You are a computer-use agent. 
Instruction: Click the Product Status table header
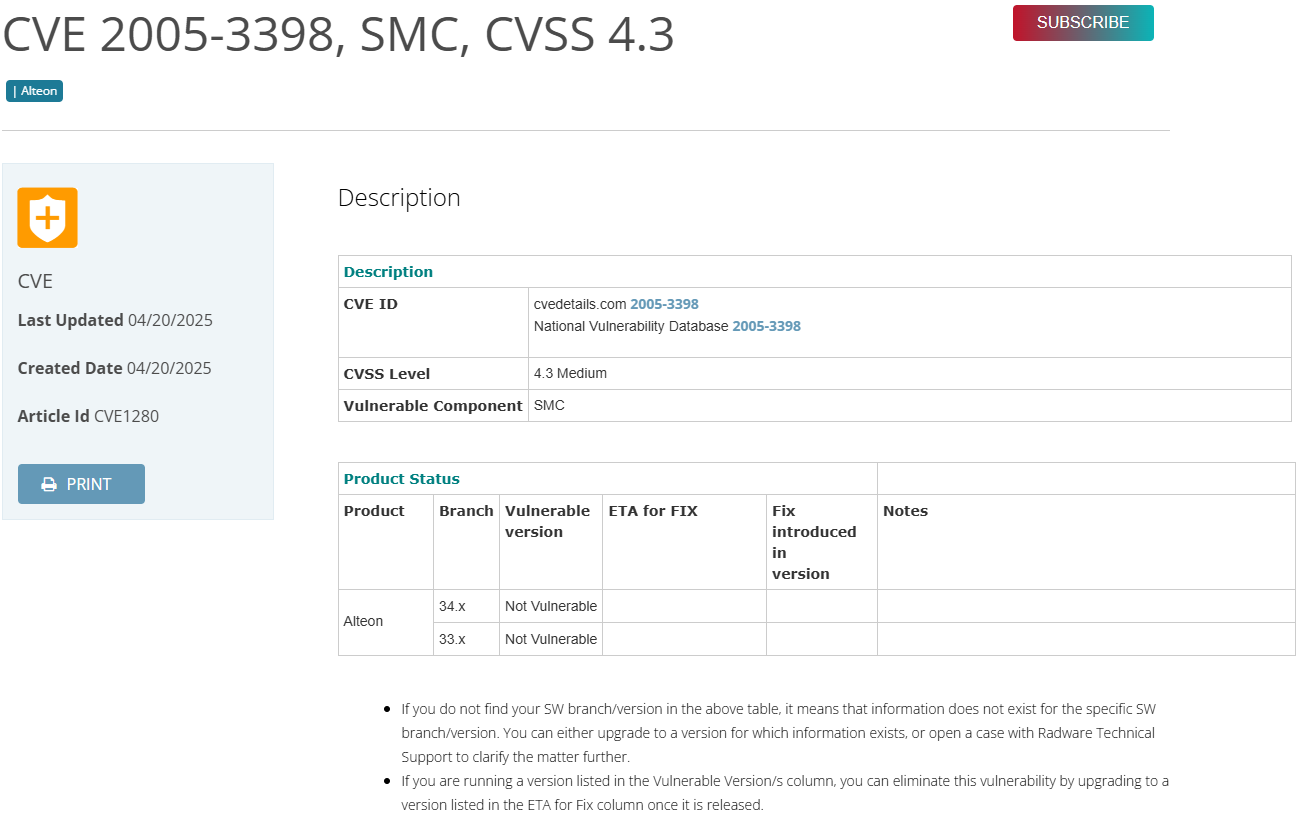click(x=402, y=479)
